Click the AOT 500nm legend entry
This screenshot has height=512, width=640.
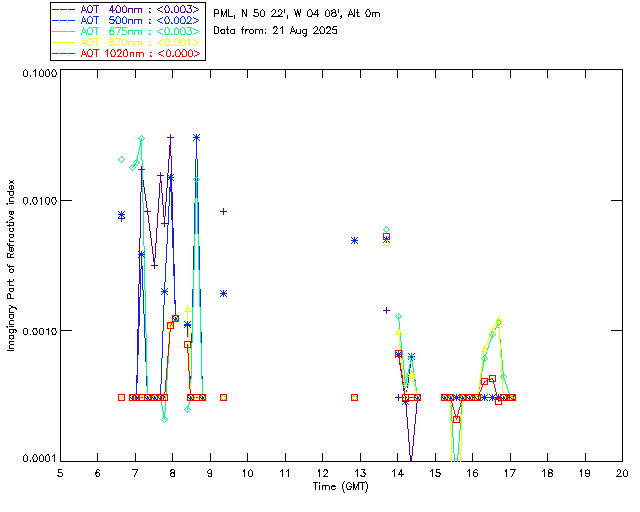coord(127,20)
